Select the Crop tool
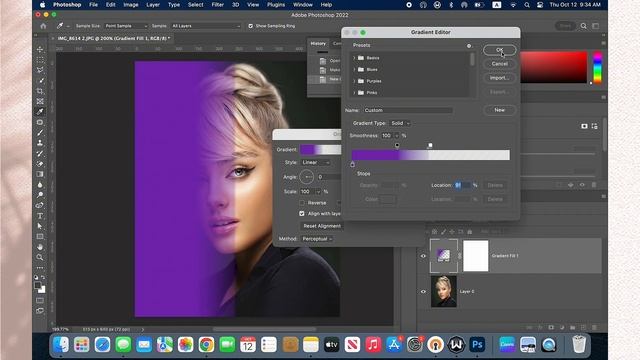 click(40, 91)
